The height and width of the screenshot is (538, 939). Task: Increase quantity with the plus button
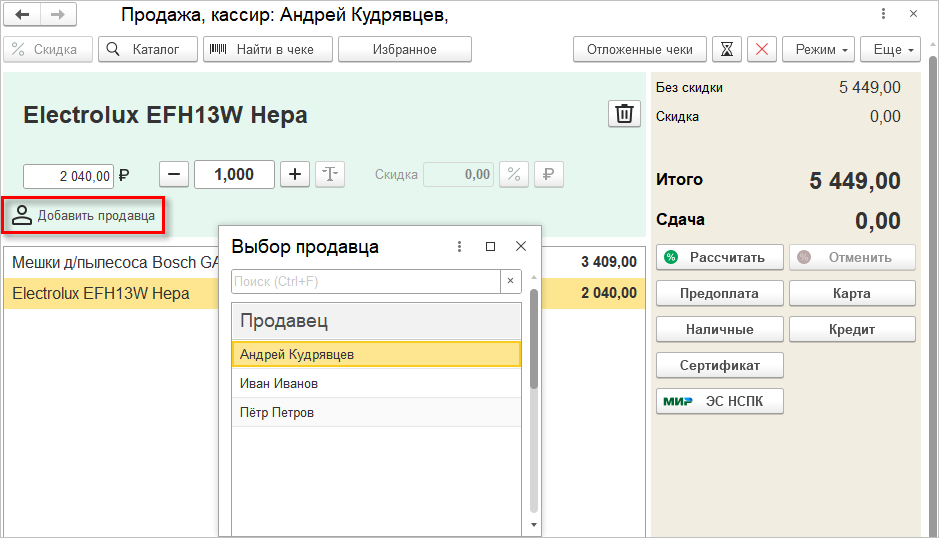pos(294,174)
